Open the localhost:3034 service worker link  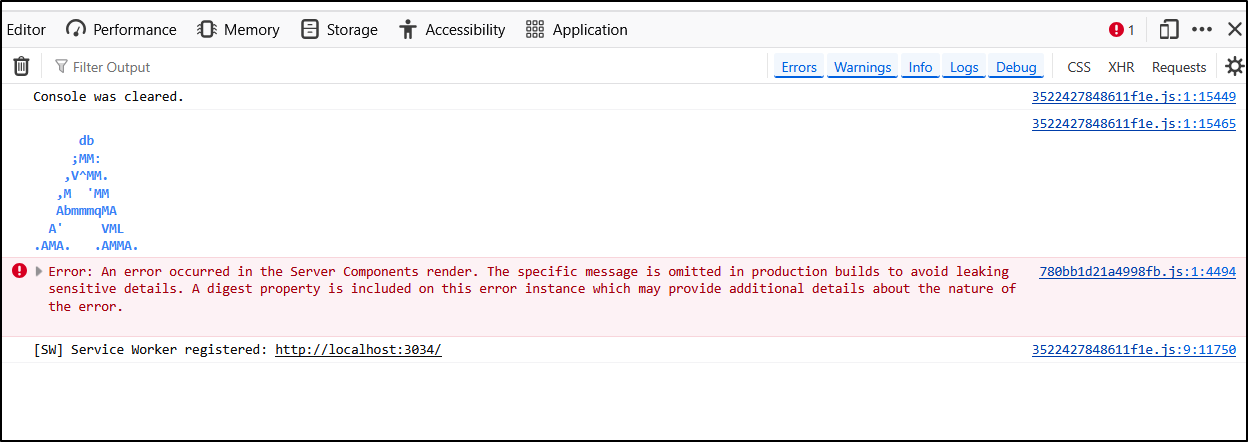(358, 350)
